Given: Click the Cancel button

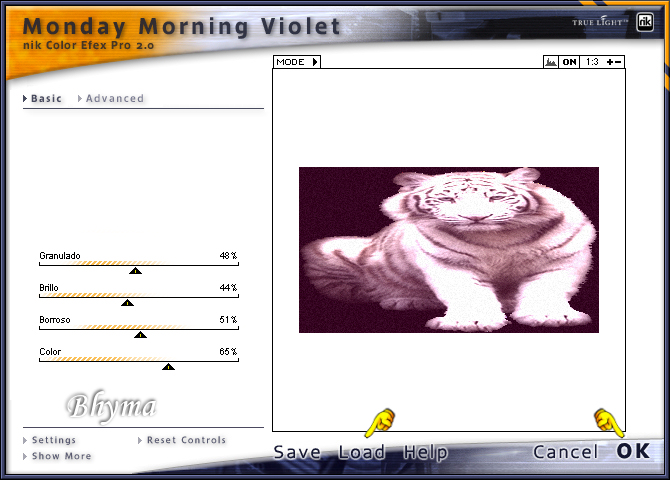Looking at the screenshot, I should click(x=565, y=452).
